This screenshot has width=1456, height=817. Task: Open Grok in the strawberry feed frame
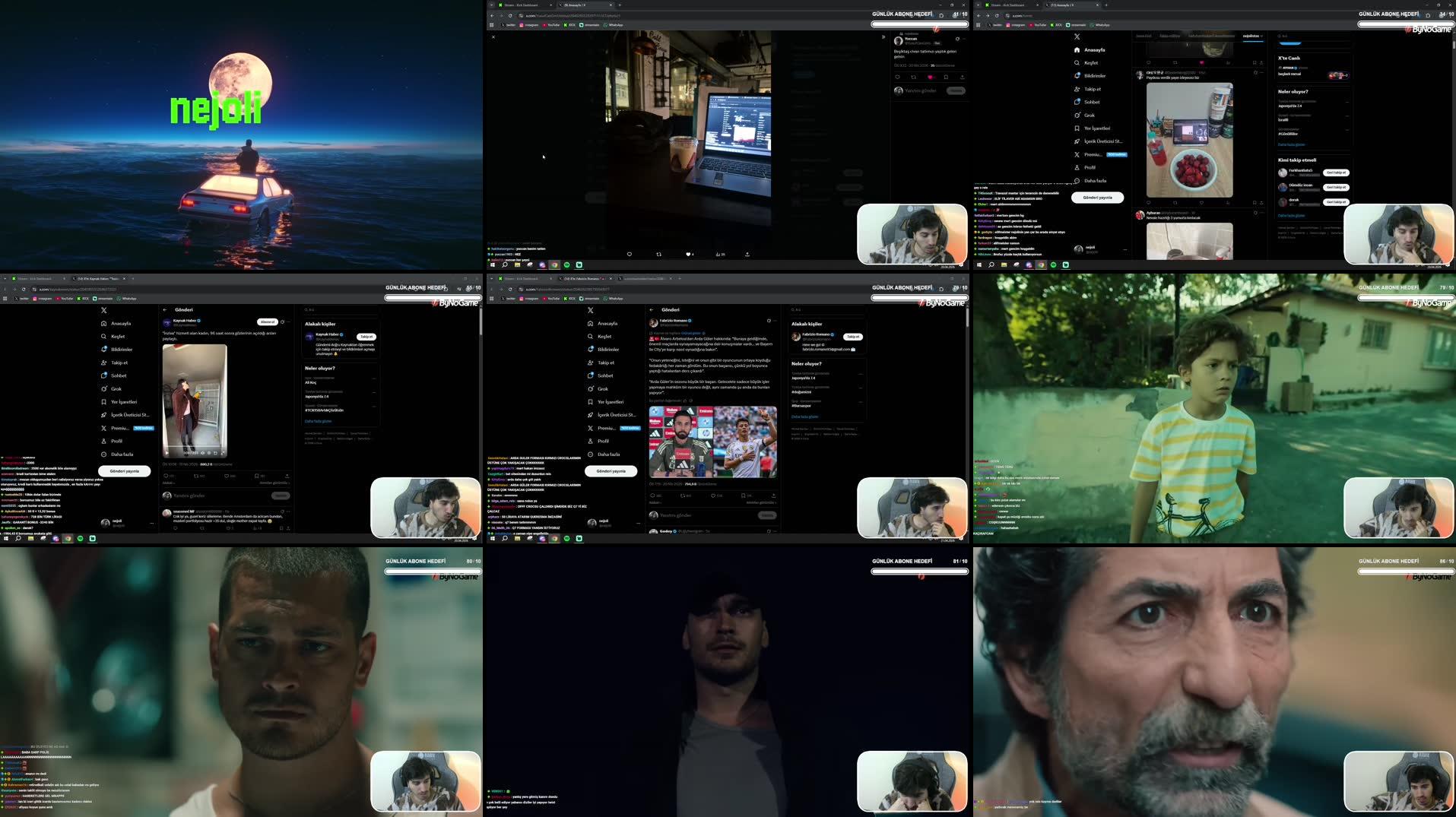point(1084,115)
